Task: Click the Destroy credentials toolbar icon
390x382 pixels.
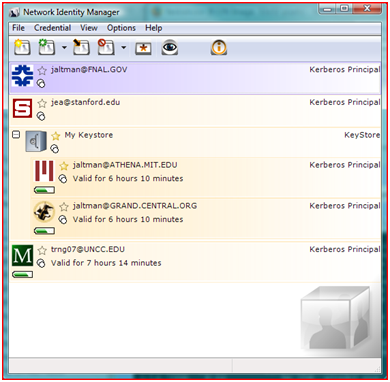Action: point(106,47)
